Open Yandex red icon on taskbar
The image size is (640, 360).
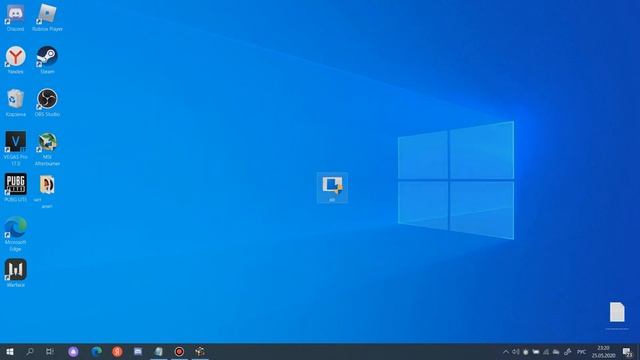click(x=117, y=352)
